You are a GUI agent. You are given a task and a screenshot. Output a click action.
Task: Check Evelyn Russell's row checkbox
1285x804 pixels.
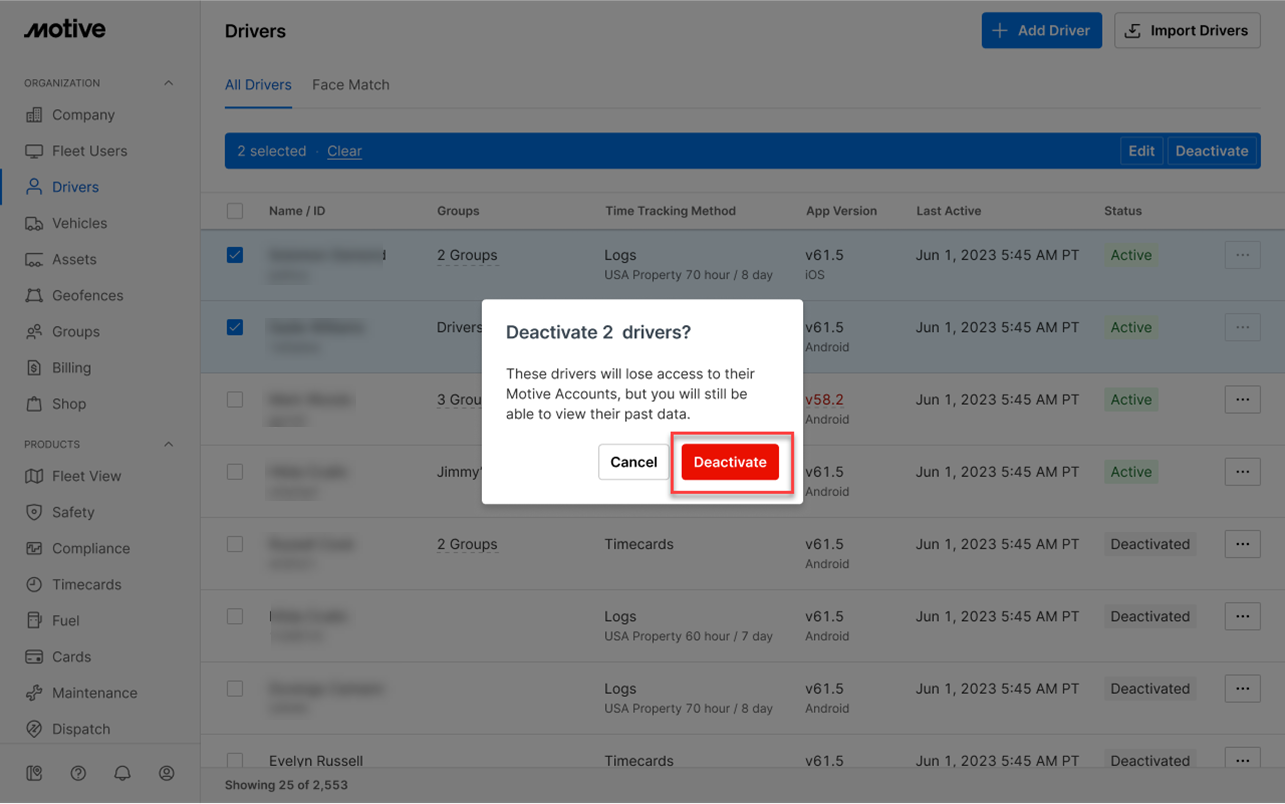[235, 760]
